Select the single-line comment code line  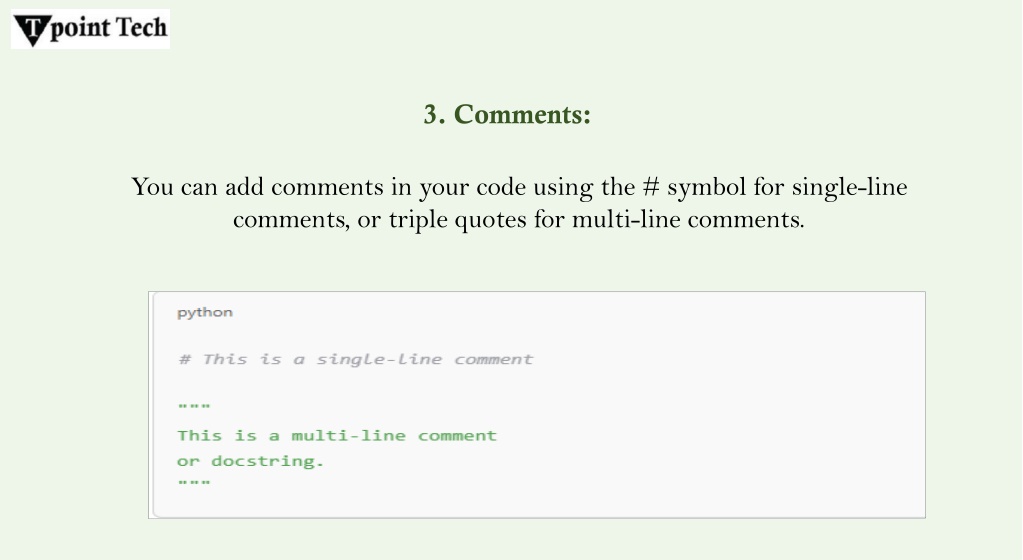[356, 360]
